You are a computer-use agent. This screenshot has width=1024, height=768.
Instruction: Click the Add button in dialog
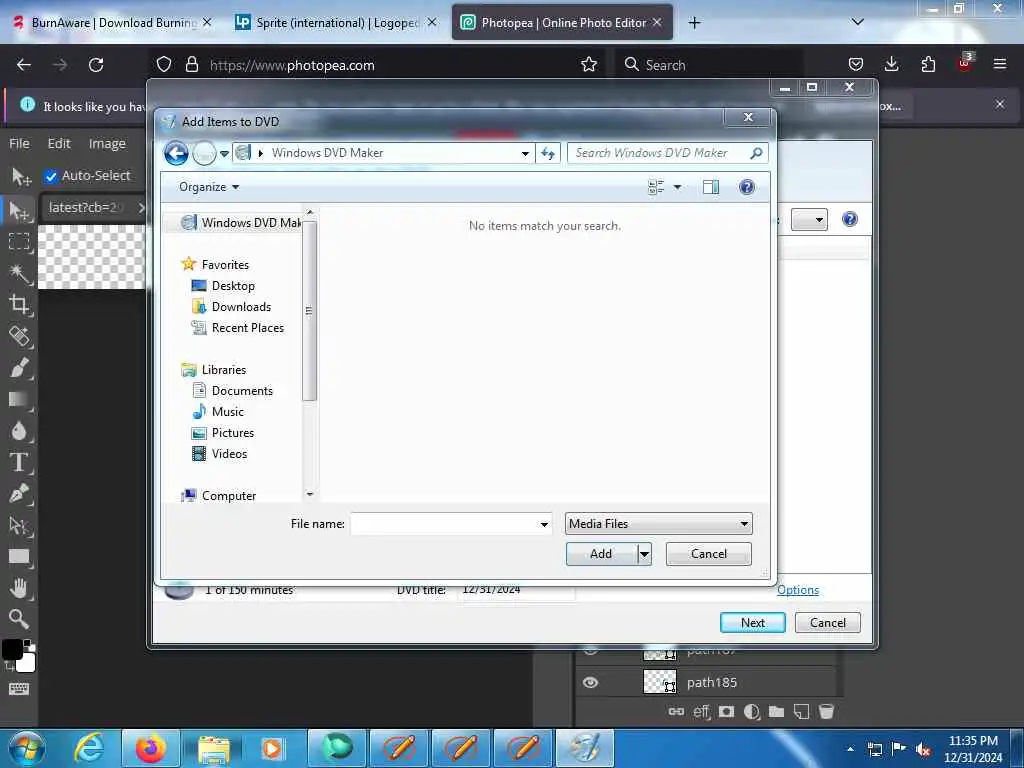click(x=601, y=554)
